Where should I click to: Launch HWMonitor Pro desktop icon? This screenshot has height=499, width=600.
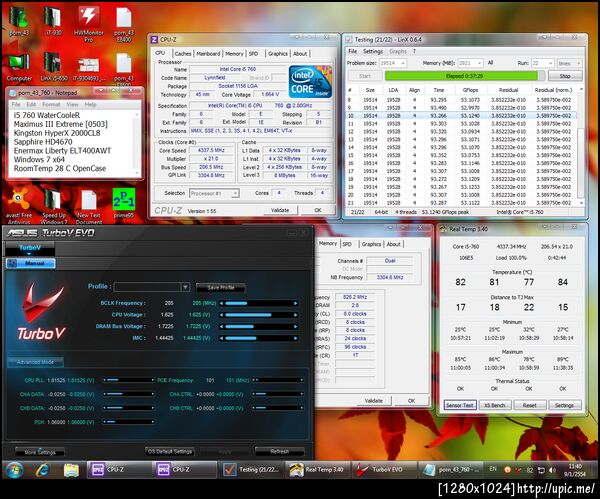[88, 24]
